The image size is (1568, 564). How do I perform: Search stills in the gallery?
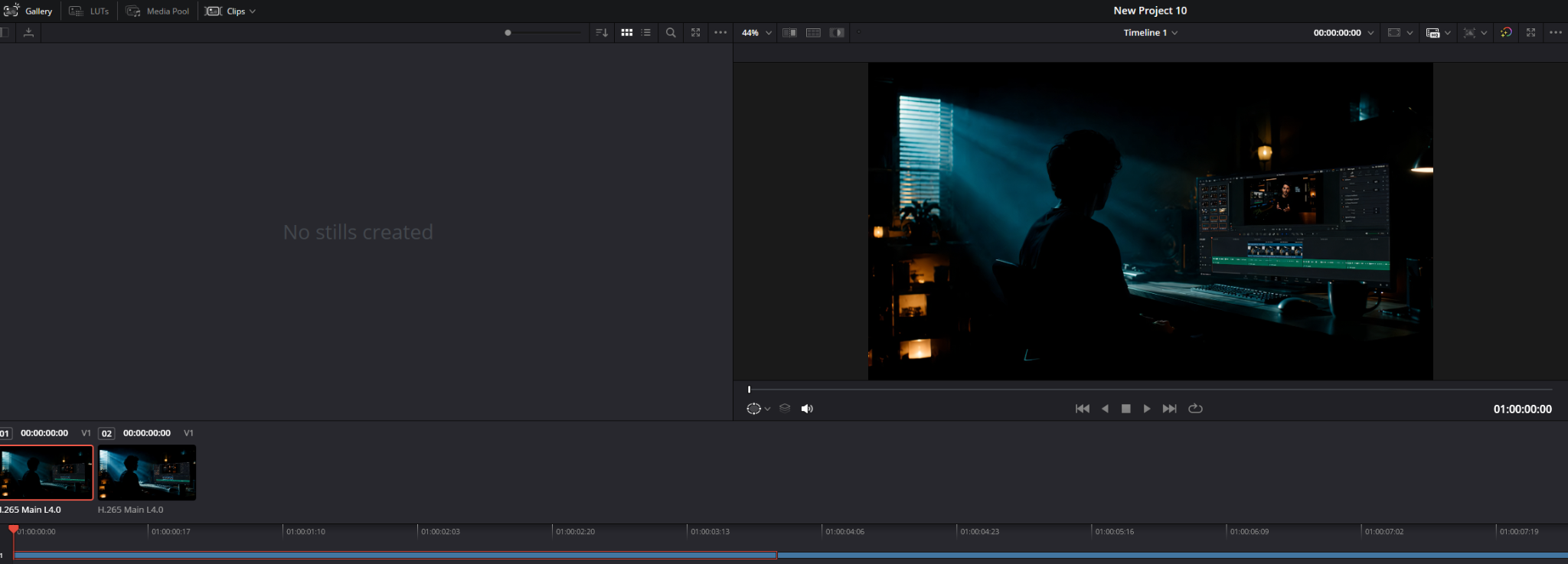671,33
